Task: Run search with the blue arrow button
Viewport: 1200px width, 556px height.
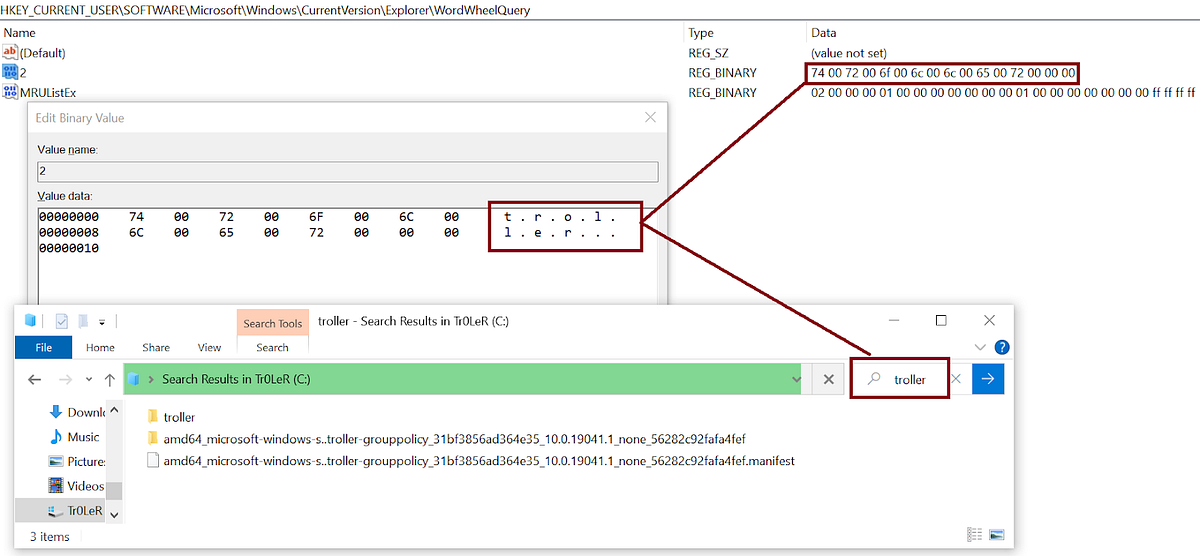Action: 988,379
